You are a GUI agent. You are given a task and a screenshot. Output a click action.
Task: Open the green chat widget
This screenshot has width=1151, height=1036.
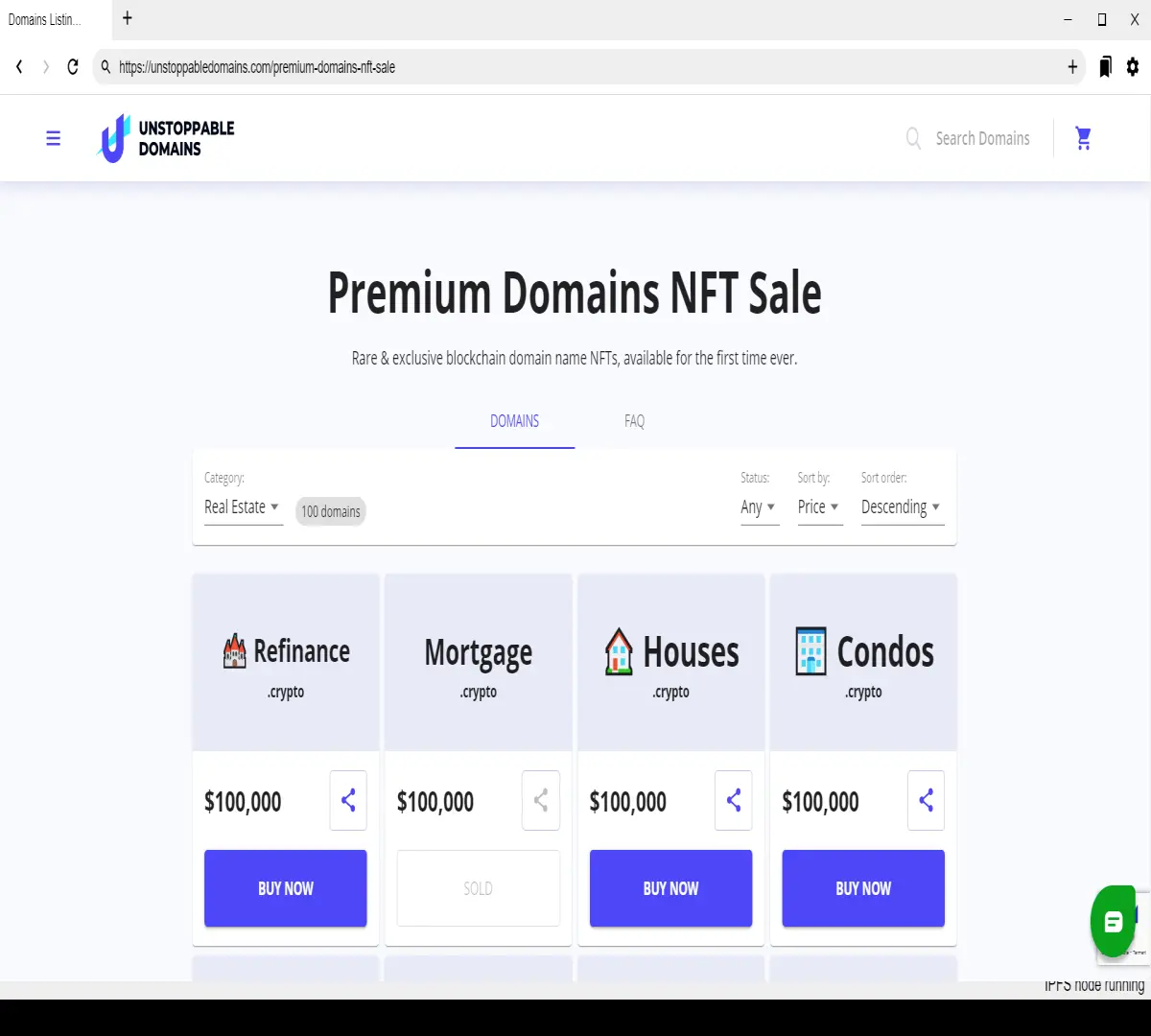pyautogui.click(x=1113, y=922)
